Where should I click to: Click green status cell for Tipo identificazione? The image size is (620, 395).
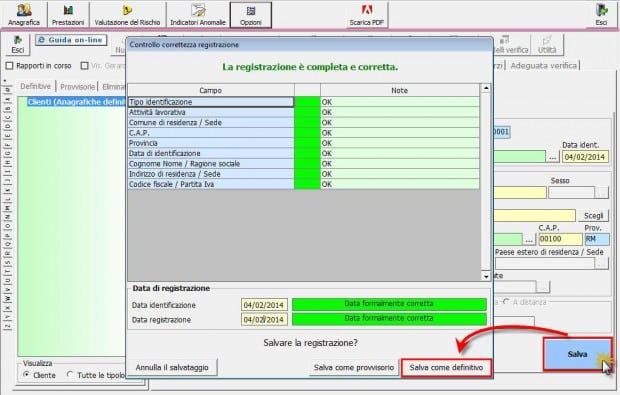tap(307, 102)
